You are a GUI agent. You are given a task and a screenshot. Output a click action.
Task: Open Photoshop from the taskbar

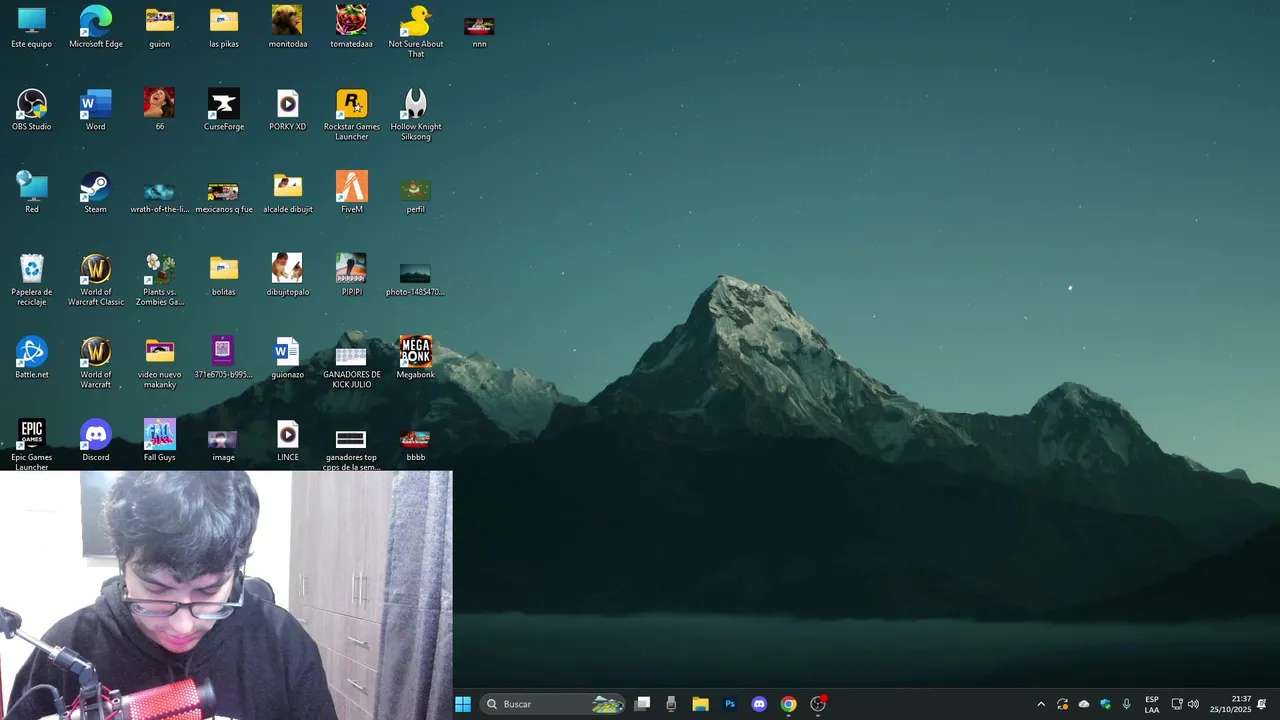pyautogui.click(x=730, y=704)
